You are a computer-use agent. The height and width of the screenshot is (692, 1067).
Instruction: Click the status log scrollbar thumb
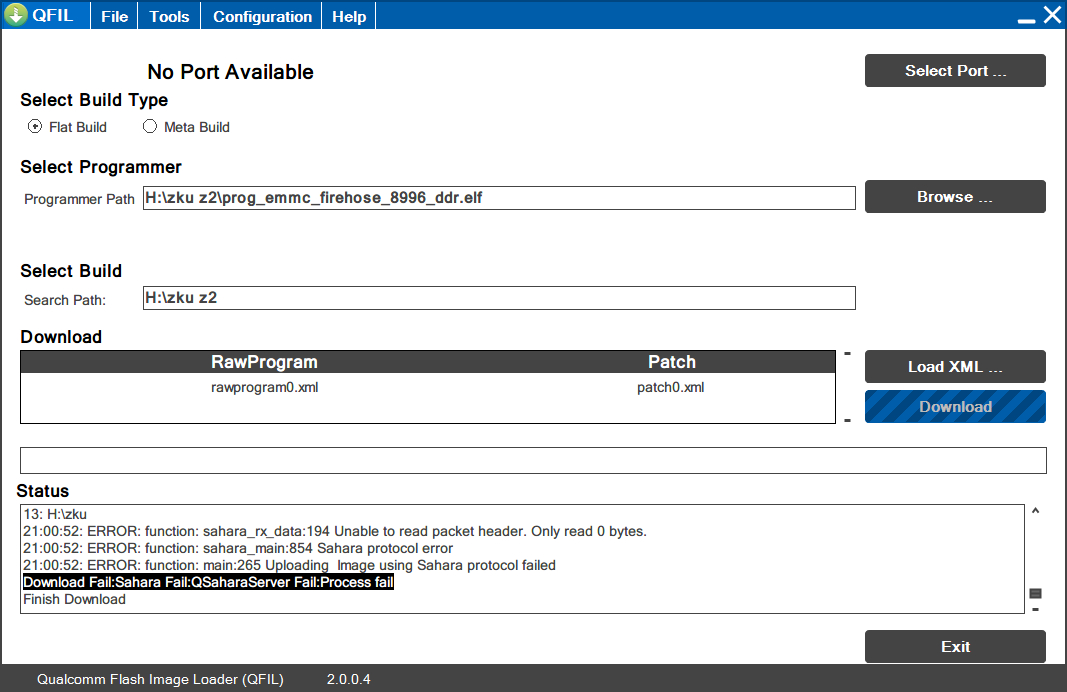(1035, 593)
